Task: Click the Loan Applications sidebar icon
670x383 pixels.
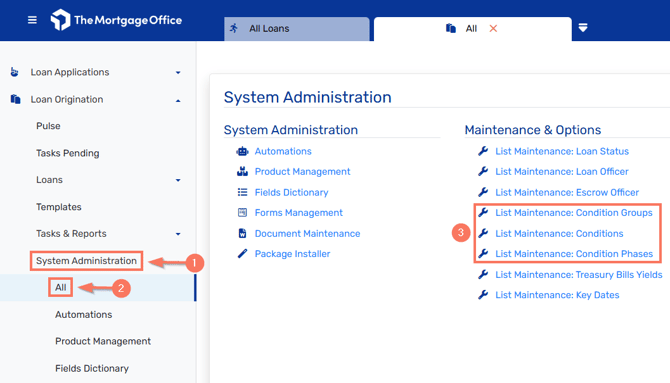Action: [x=15, y=72]
